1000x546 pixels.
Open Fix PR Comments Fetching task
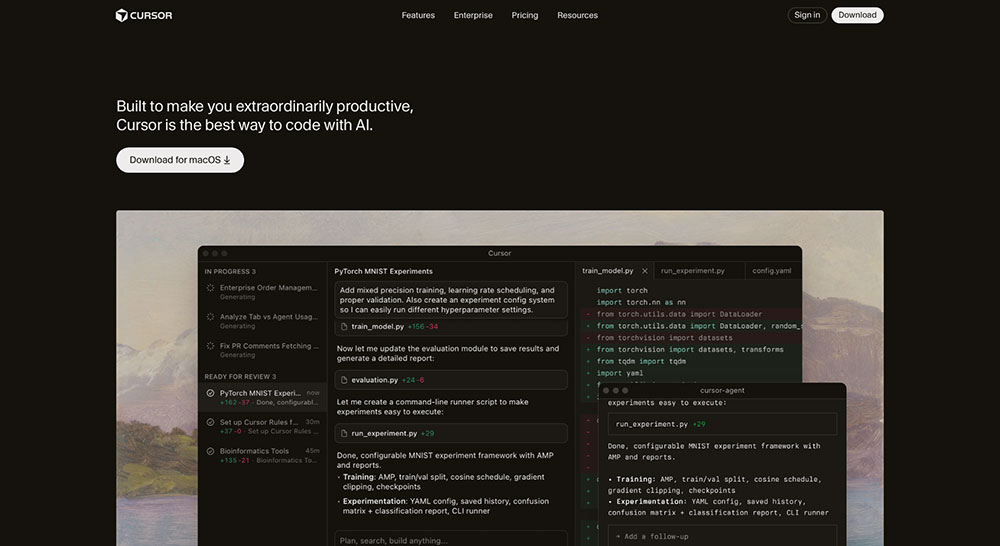tap(263, 350)
